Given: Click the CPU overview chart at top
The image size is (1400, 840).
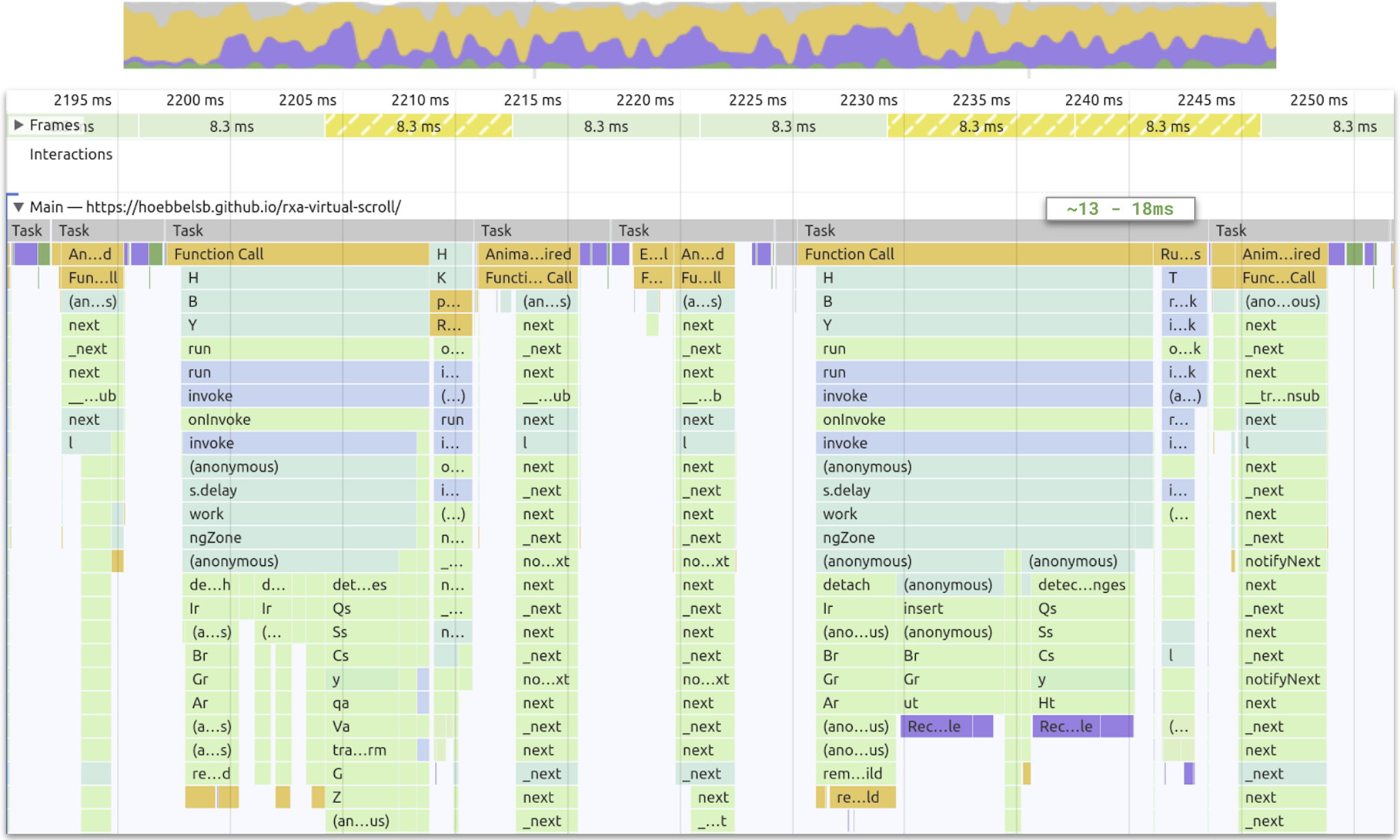Looking at the screenshot, I should coord(699,34).
